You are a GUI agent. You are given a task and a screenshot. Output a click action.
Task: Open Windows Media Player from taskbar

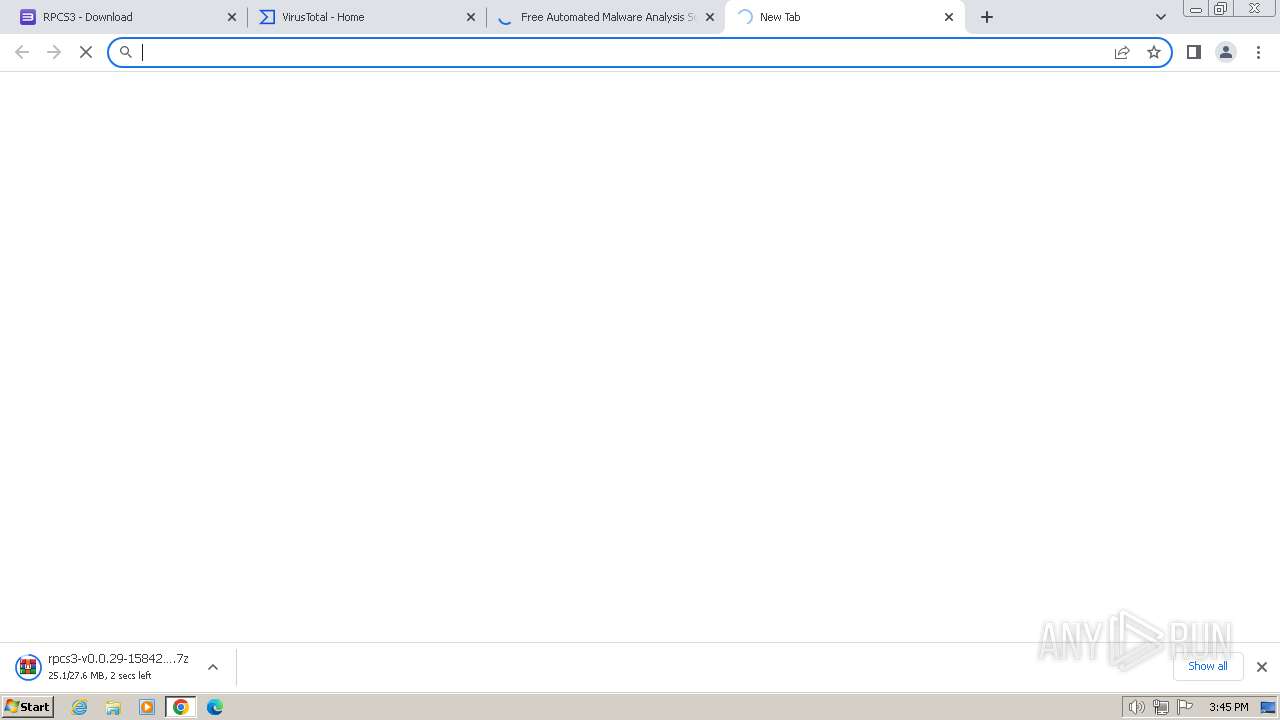(x=147, y=707)
